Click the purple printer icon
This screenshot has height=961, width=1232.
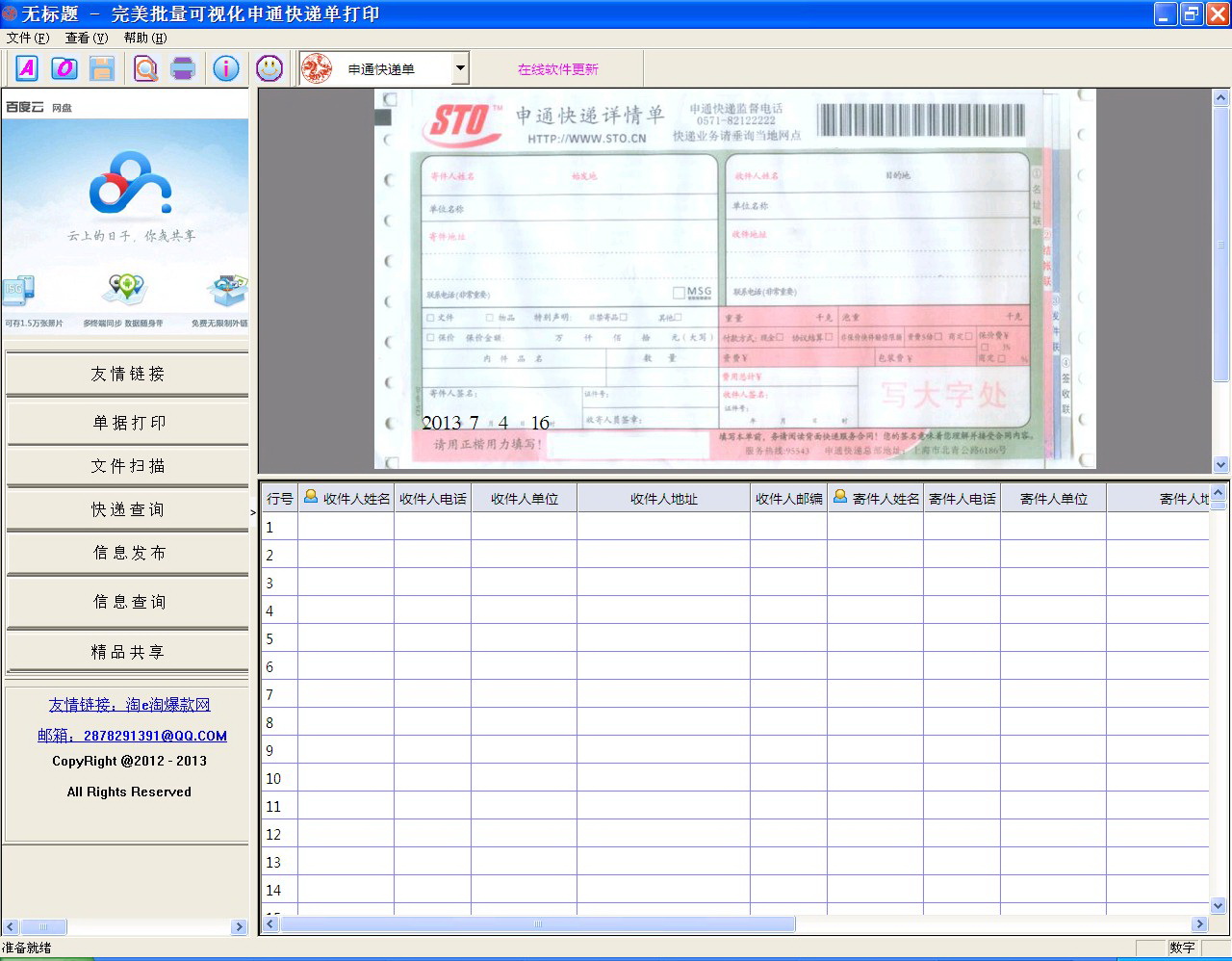pyautogui.click(x=183, y=68)
